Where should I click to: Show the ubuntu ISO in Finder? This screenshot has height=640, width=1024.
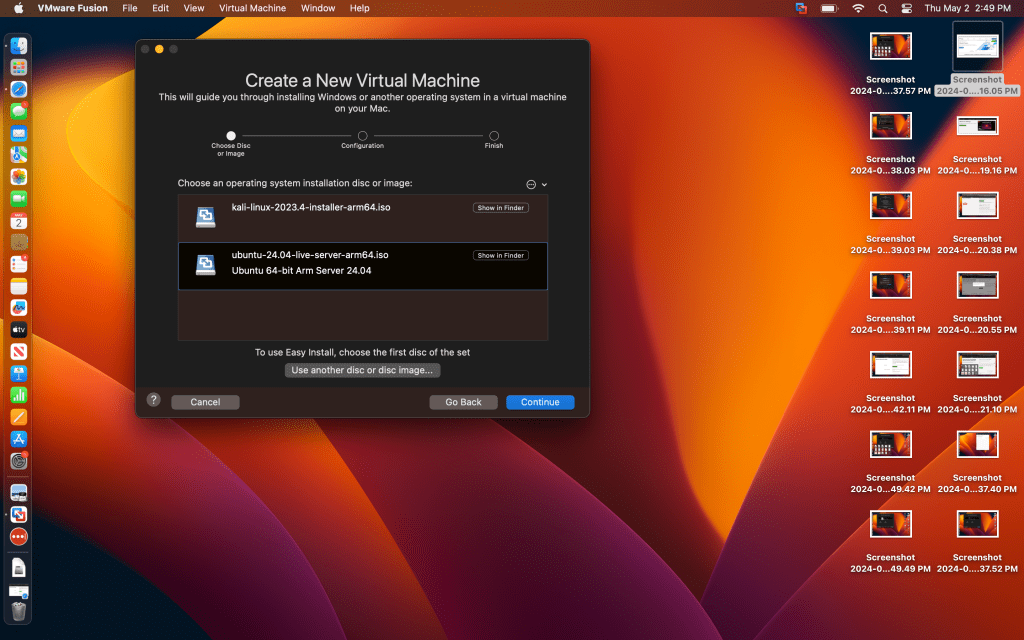(500, 256)
